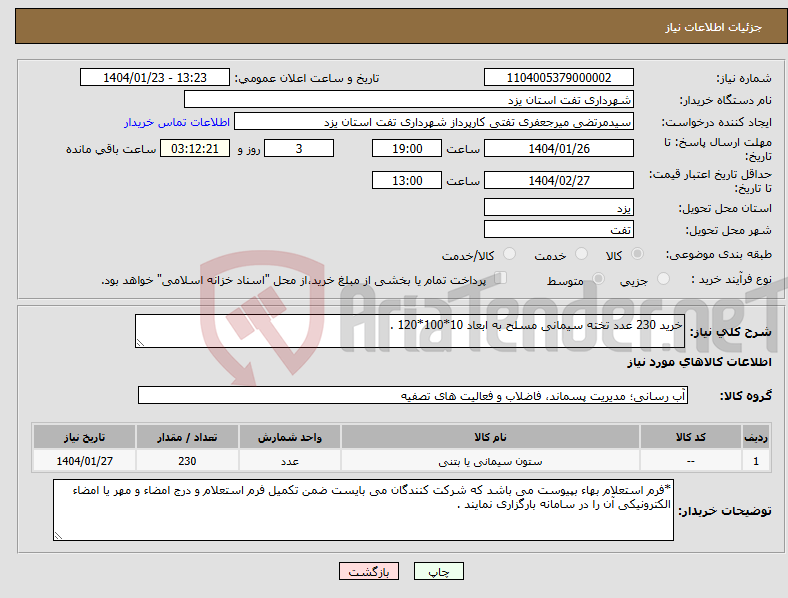The image size is (788, 598).
Task: Click the تعداد / مقدار column header
Action: [x=187, y=437]
